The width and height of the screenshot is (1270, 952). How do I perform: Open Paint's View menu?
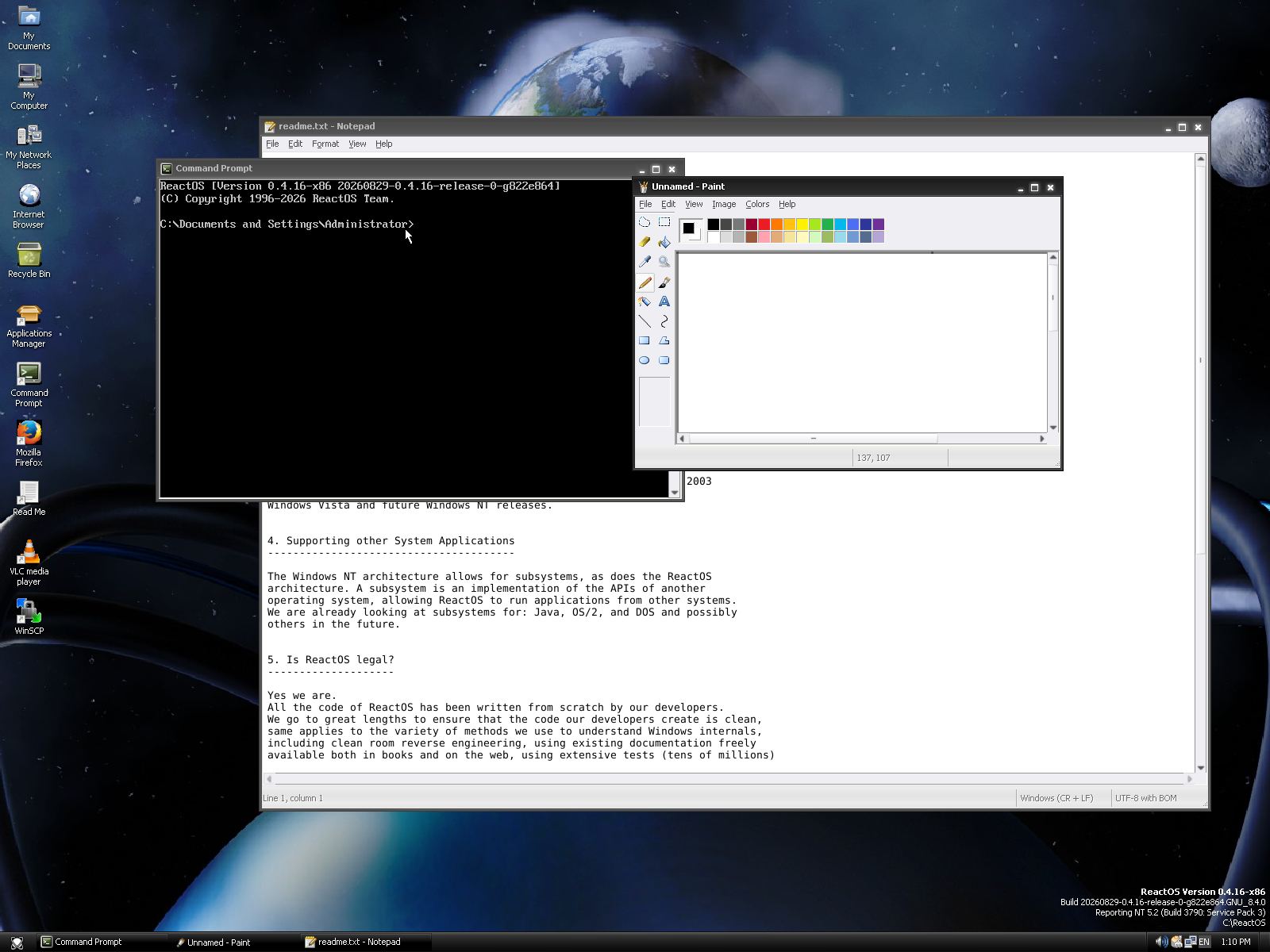694,204
